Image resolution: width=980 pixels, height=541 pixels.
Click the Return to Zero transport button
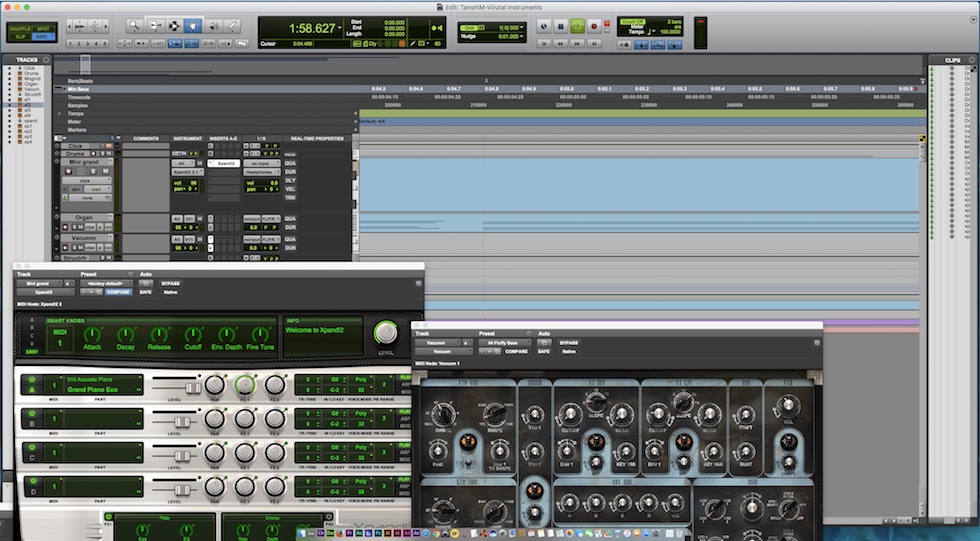click(x=544, y=44)
